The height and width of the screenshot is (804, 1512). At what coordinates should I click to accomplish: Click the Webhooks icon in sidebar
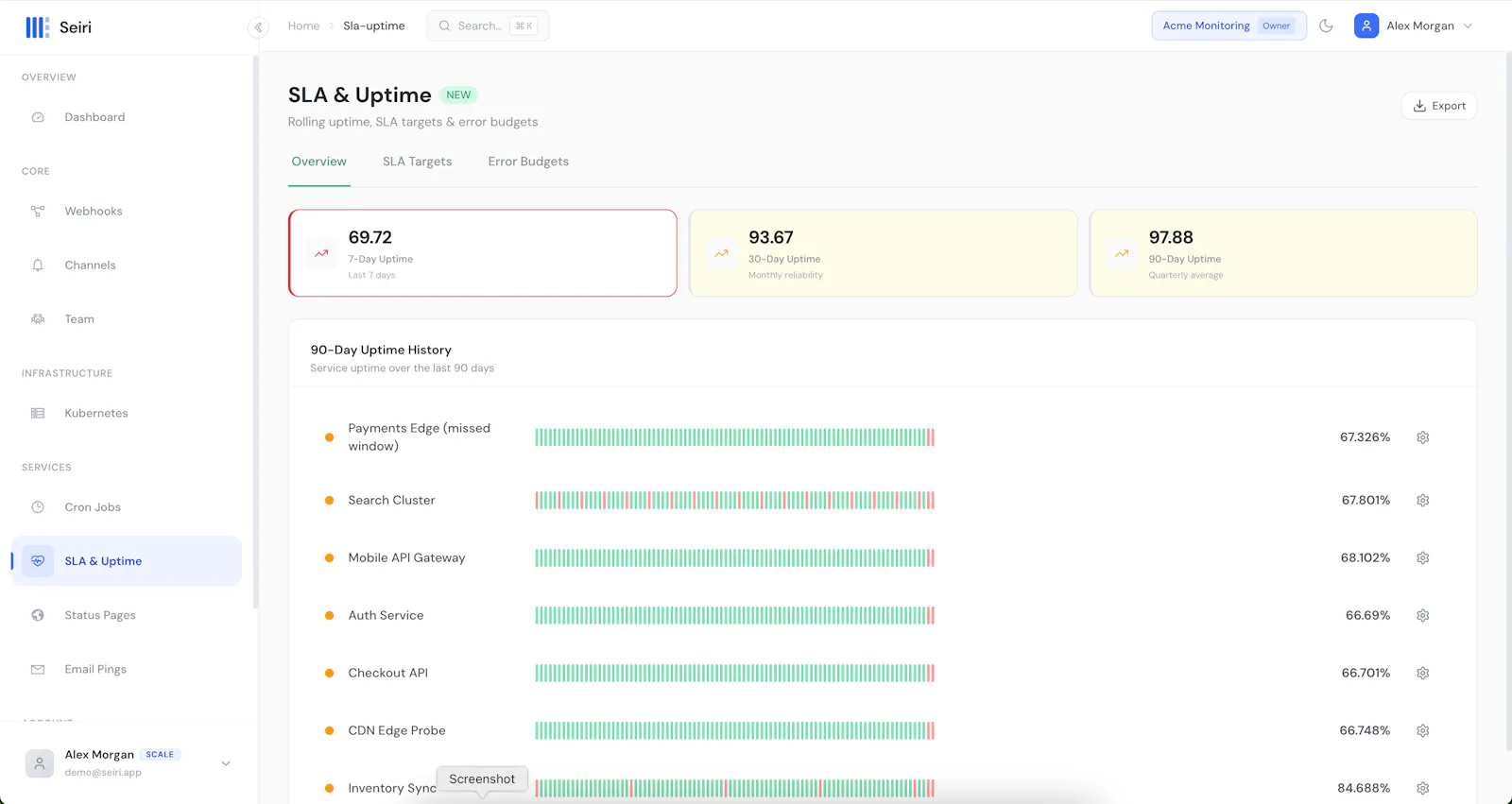(x=38, y=212)
